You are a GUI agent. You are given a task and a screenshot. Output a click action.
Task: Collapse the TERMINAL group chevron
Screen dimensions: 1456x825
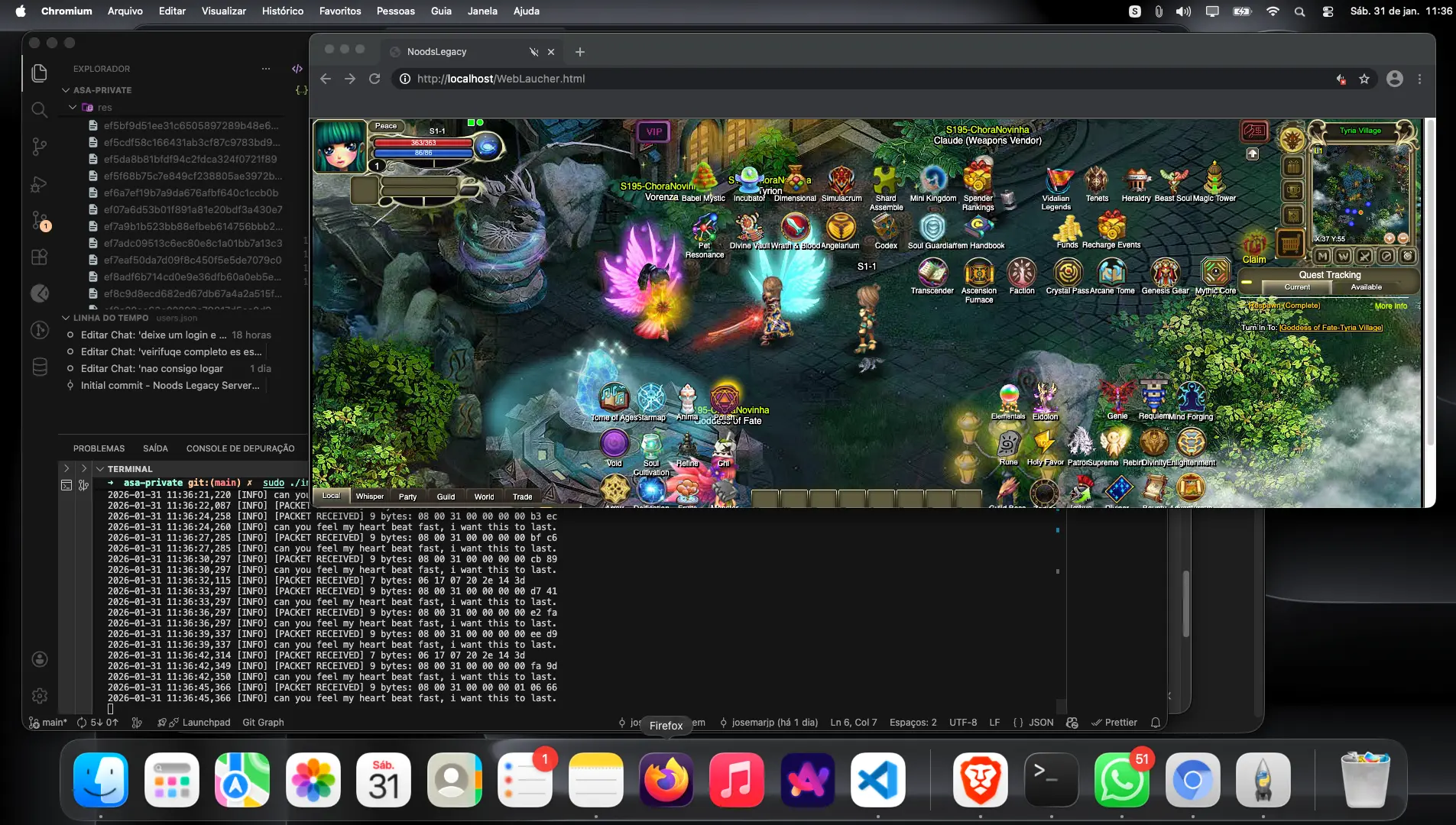coord(99,469)
